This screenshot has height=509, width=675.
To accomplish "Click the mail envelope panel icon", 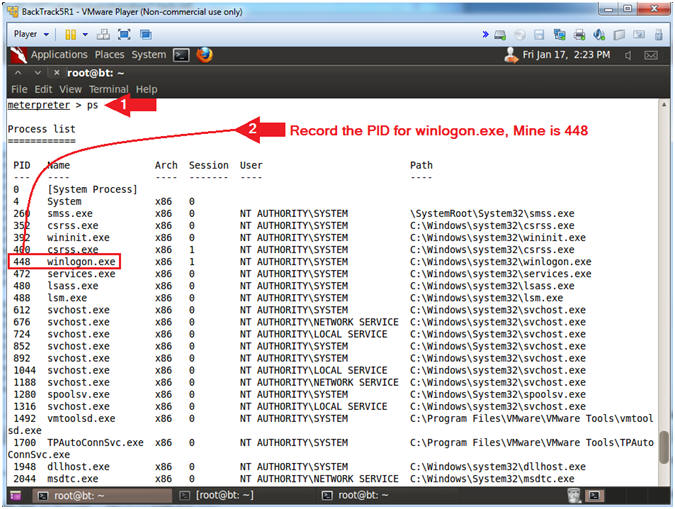I will [x=650, y=55].
